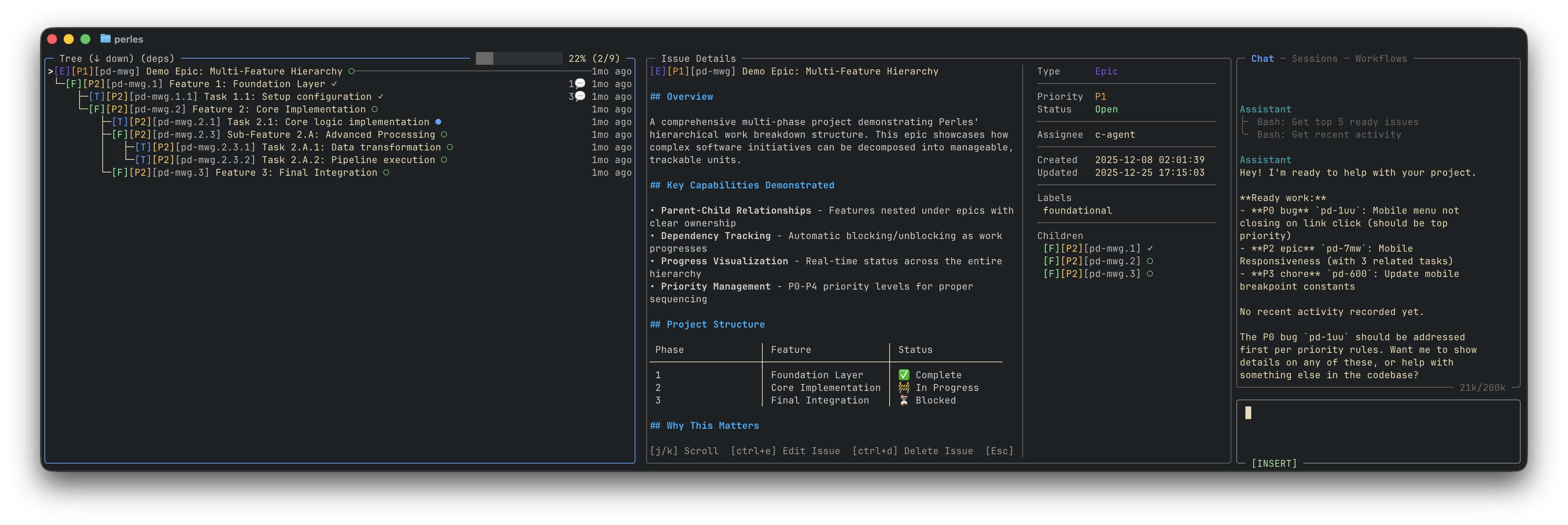
Task: Click the green Complete checkmark emoji in table
Action: click(904, 375)
